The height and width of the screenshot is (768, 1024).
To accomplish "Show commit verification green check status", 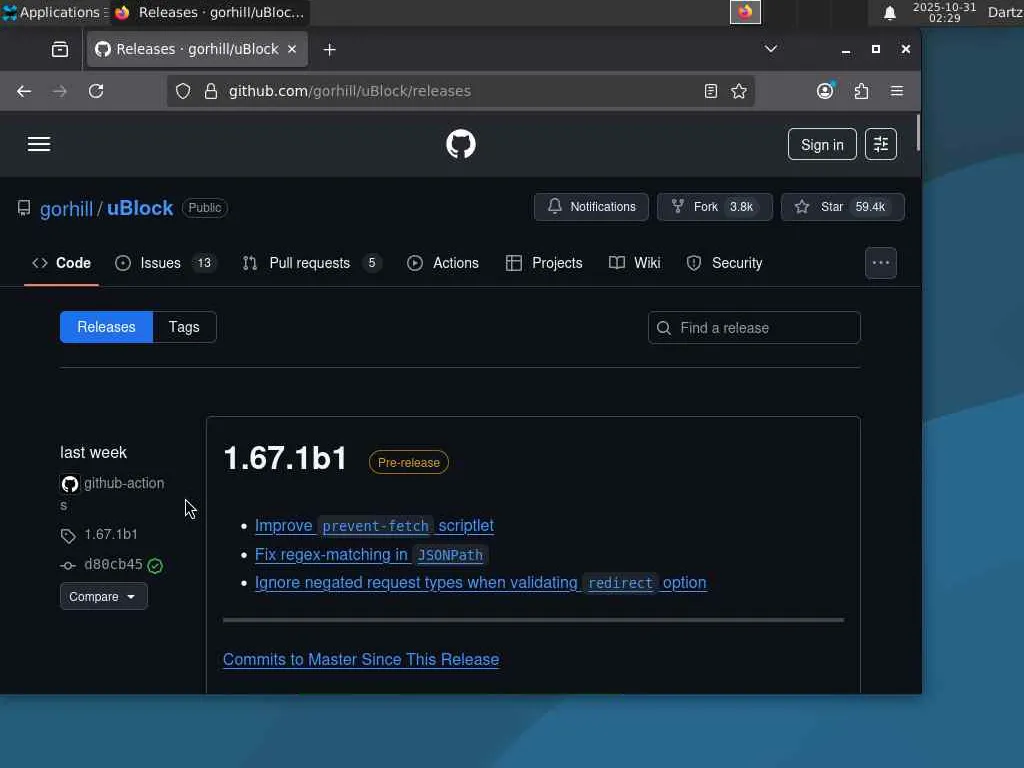I will (155, 566).
